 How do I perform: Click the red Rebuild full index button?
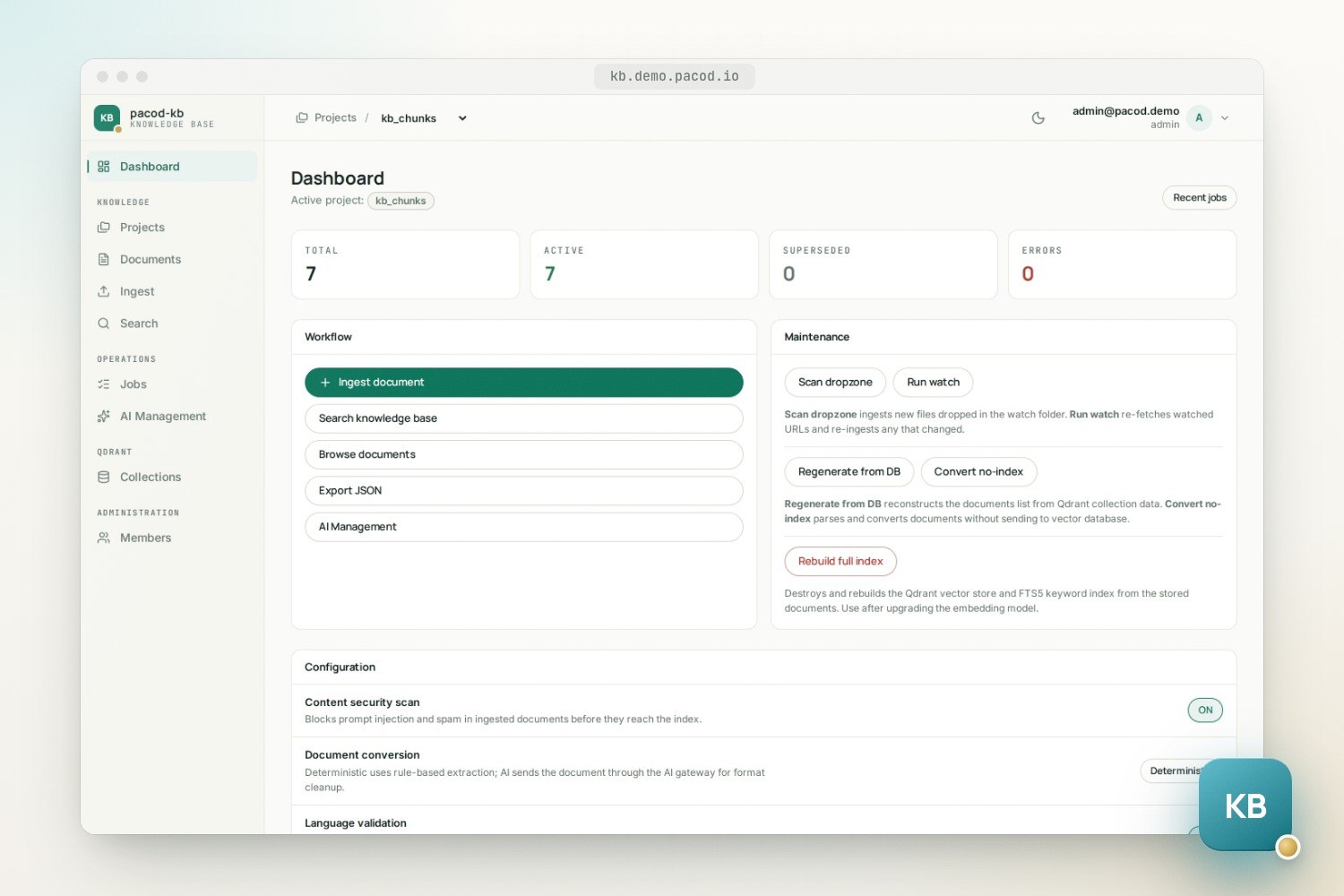click(840, 562)
